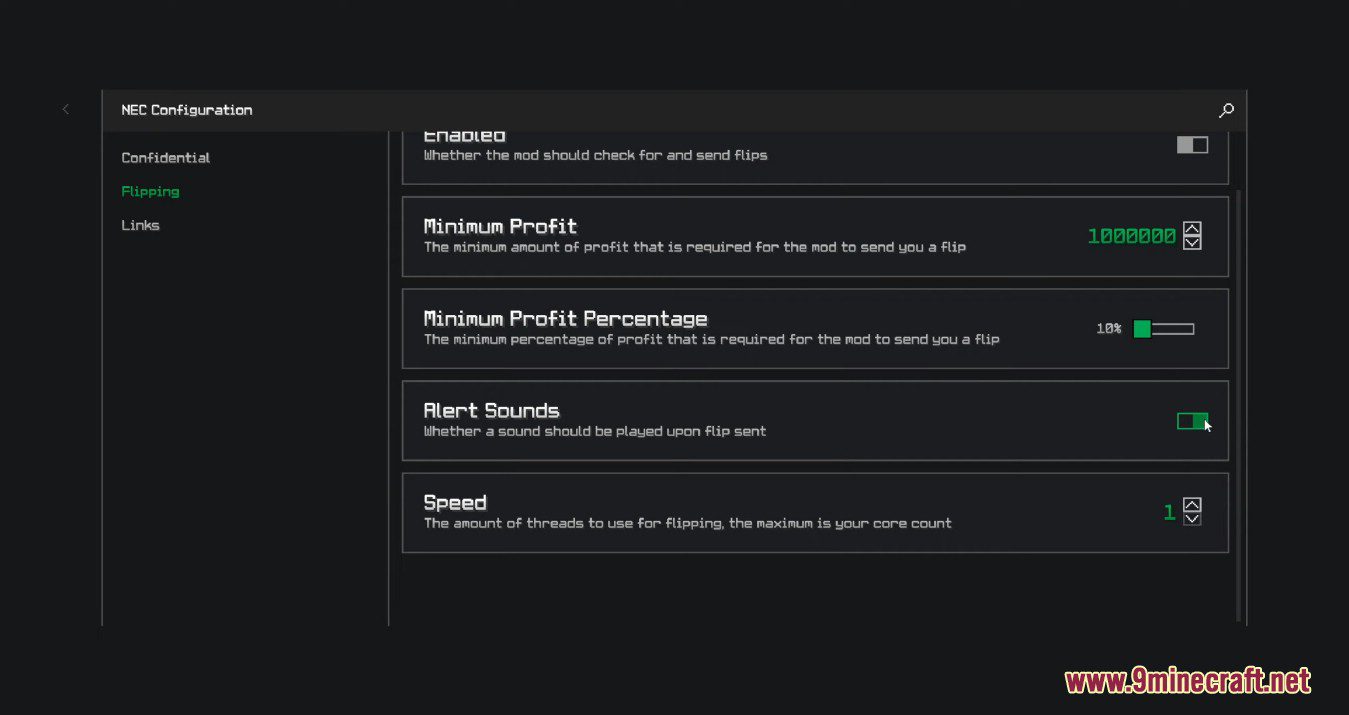
Task: Click the green Speed value 1
Action: (1169, 513)
